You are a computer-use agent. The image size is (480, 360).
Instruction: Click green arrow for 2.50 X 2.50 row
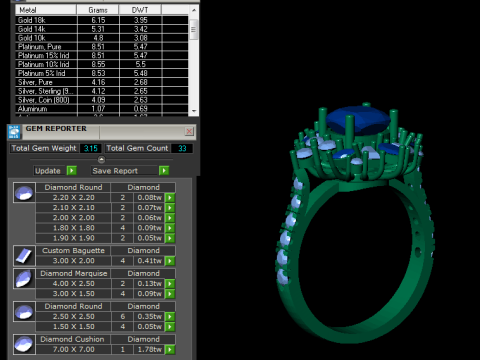170,316
